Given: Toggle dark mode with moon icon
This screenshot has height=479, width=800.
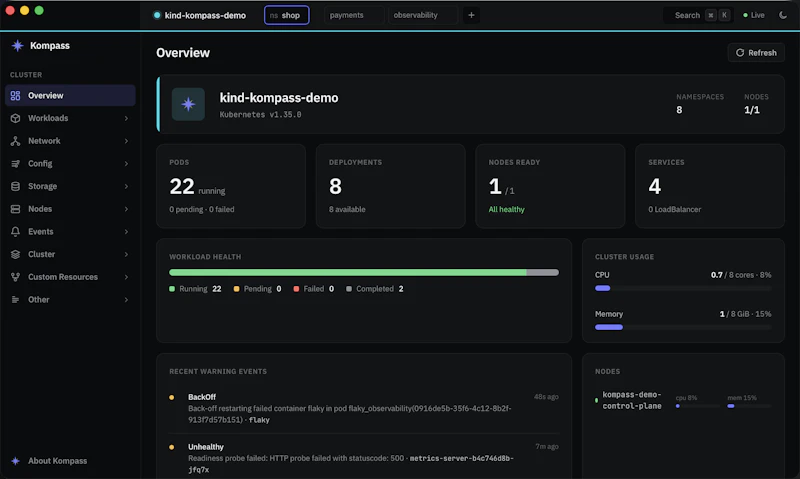Looking at the screenshot, I should (x=783, y=15).
